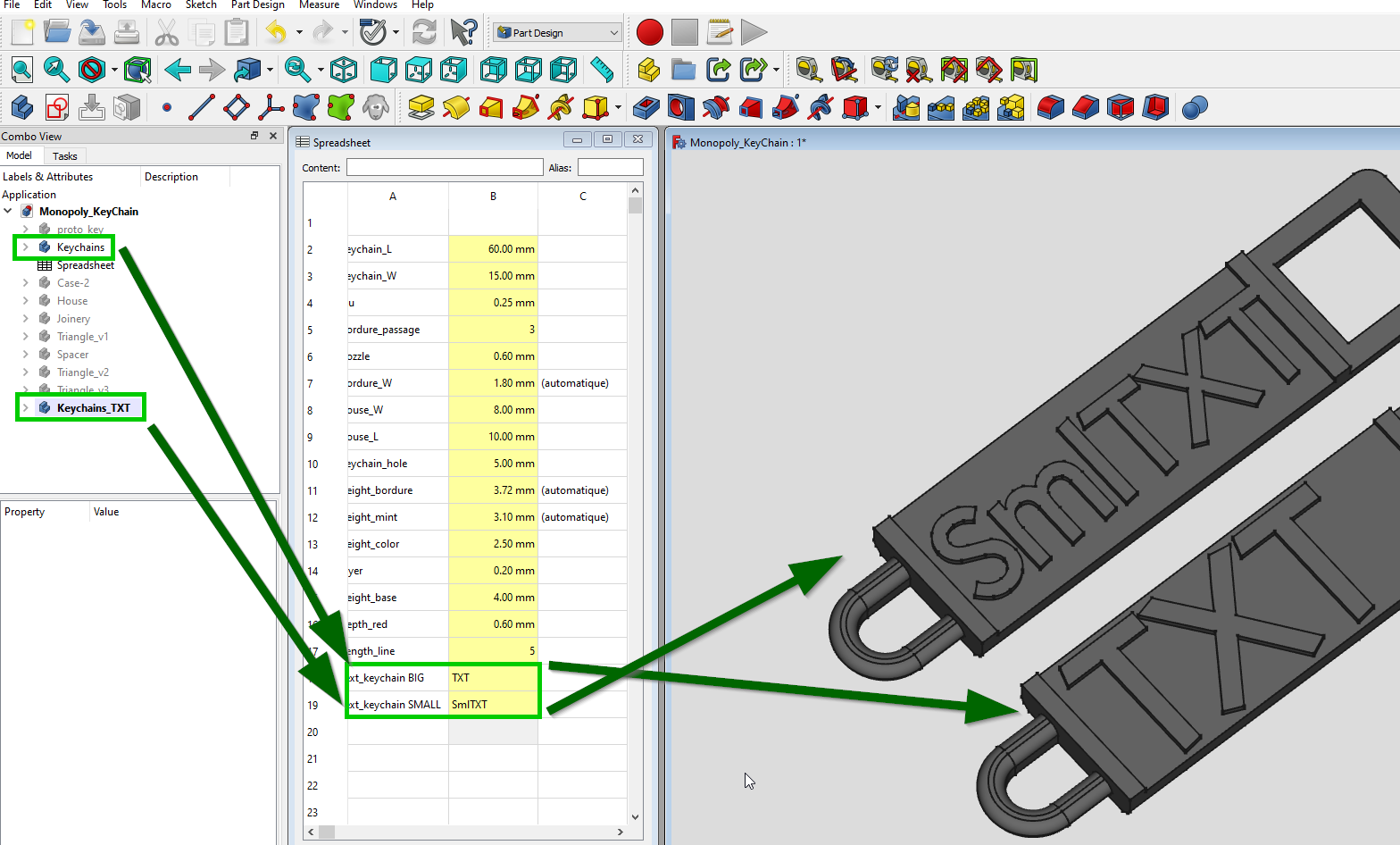Select the Hole tool
1400x845 pixels.
point(680,108)
